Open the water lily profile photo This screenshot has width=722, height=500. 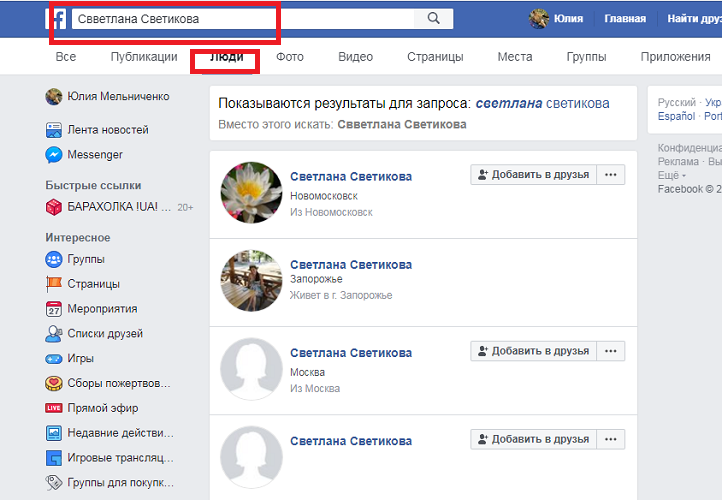tap(251, 192)
